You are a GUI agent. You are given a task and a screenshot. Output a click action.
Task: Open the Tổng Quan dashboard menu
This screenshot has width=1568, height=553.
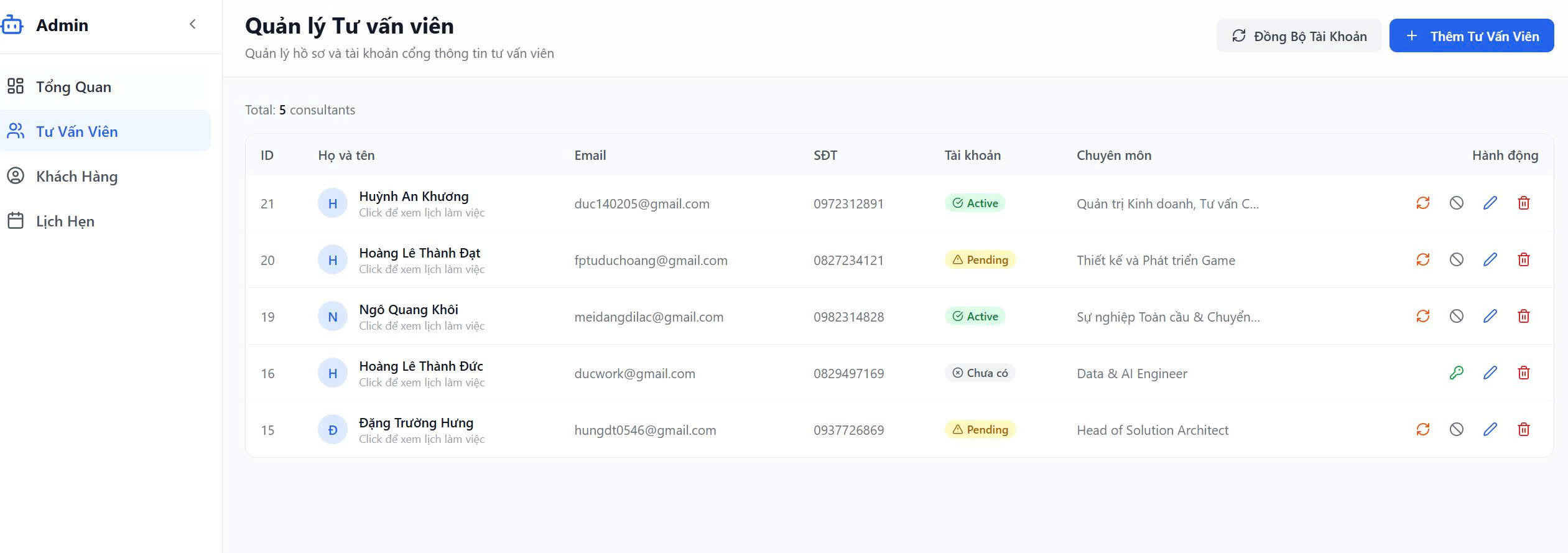(x=73, y=87)
